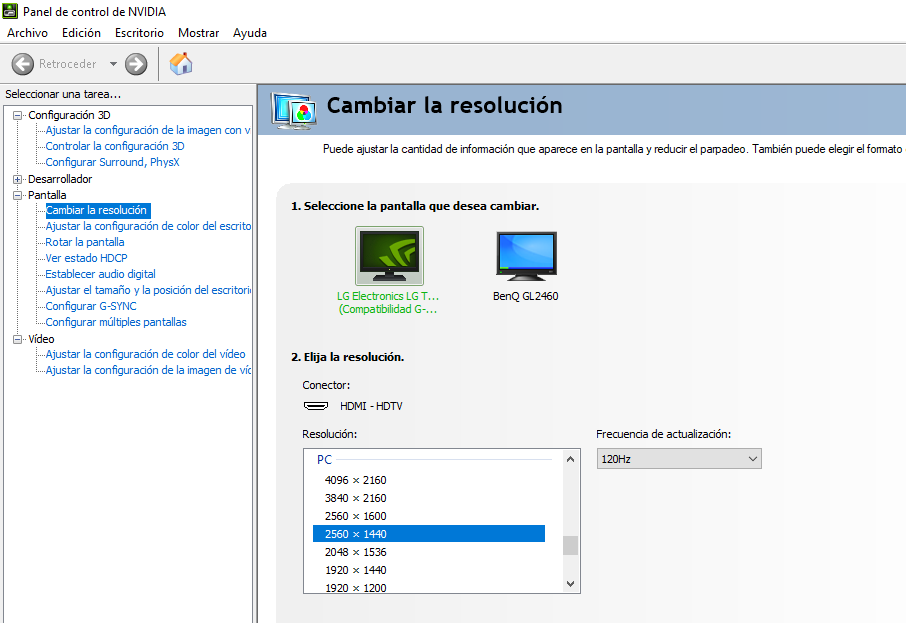
Task: Open the Mostrar menu
Action: pos(198,33)
